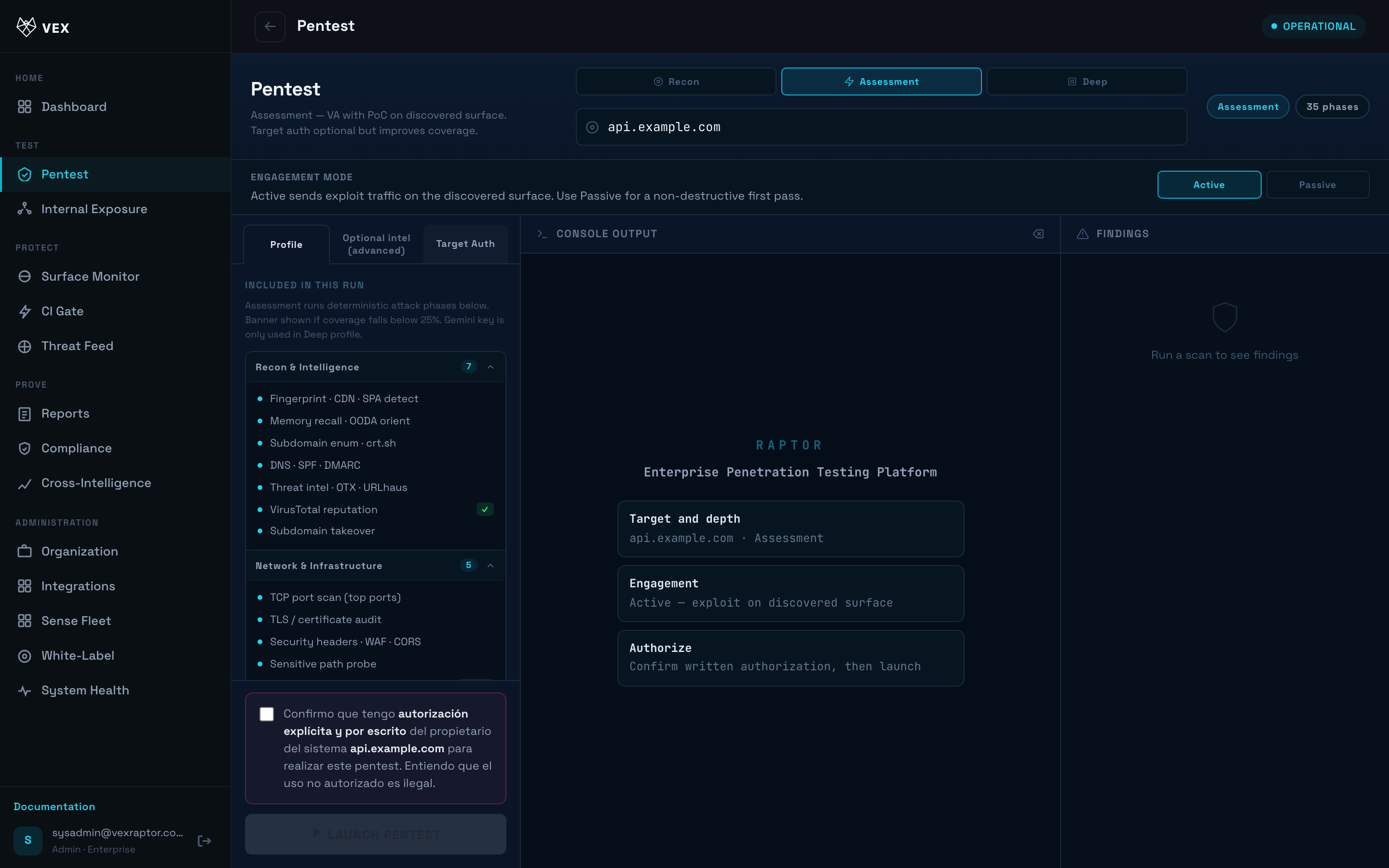Screen dimensions: 1389x868
Task: Open White-Label page
Action: 115,656
